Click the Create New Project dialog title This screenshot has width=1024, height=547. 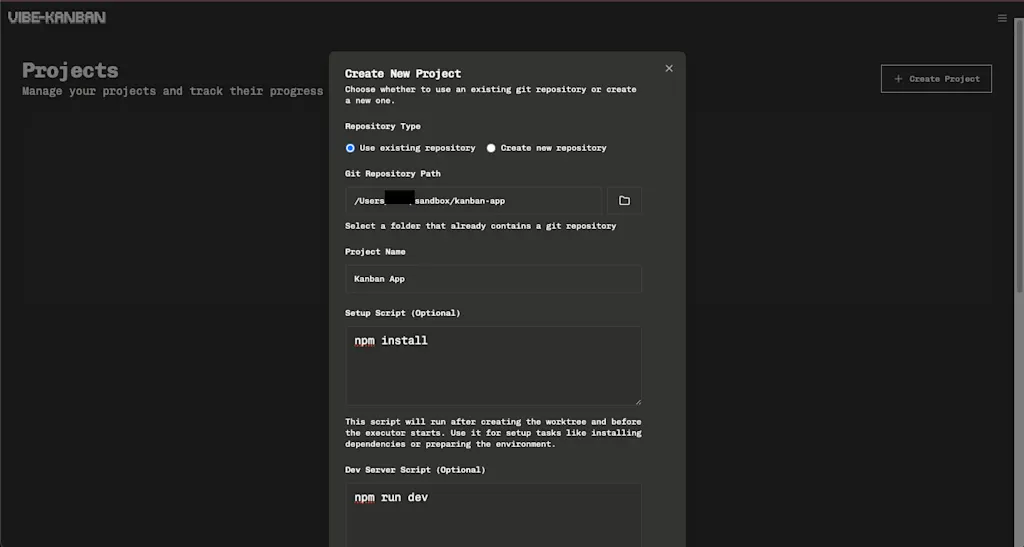click(403, 74)
